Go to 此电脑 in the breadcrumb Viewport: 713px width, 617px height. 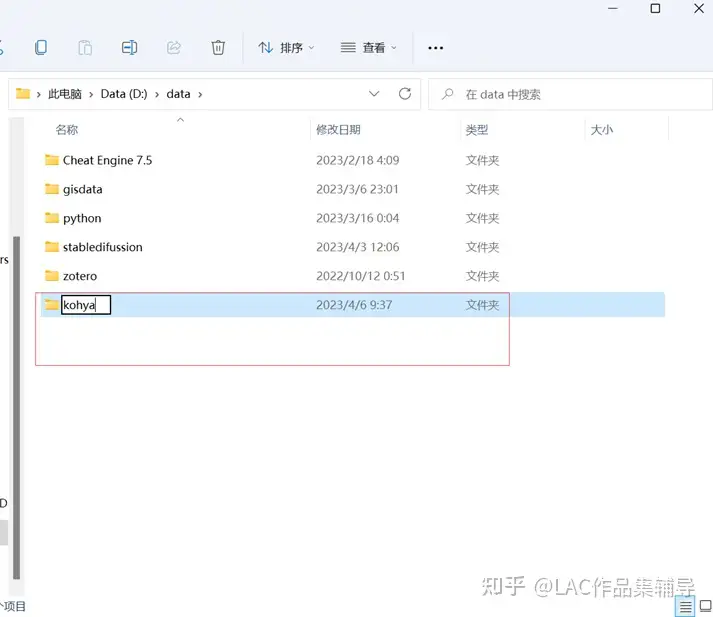click(65, 94)
